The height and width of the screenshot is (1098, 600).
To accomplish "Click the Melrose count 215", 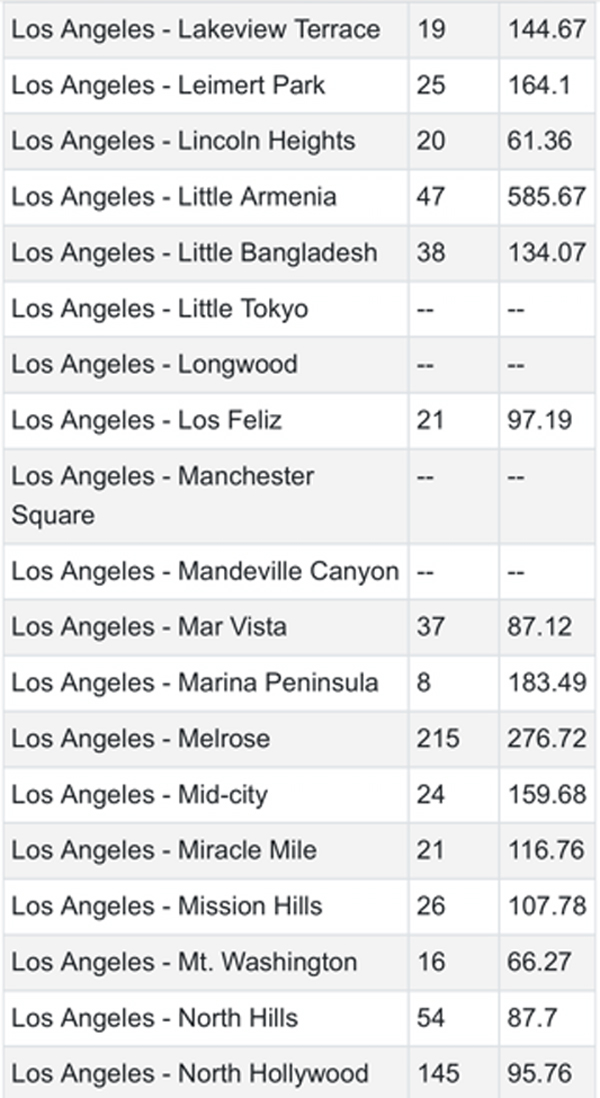I will coord(438,739).
